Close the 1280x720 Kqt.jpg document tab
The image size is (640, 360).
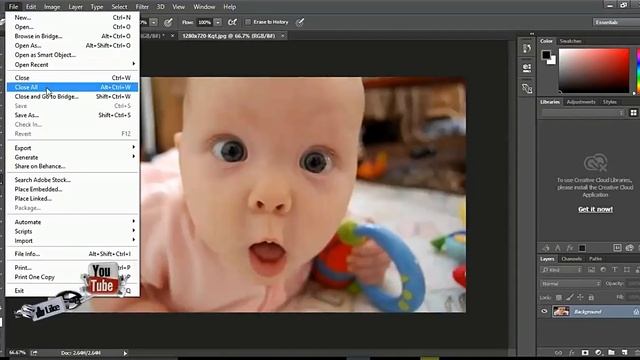[282, 36]
